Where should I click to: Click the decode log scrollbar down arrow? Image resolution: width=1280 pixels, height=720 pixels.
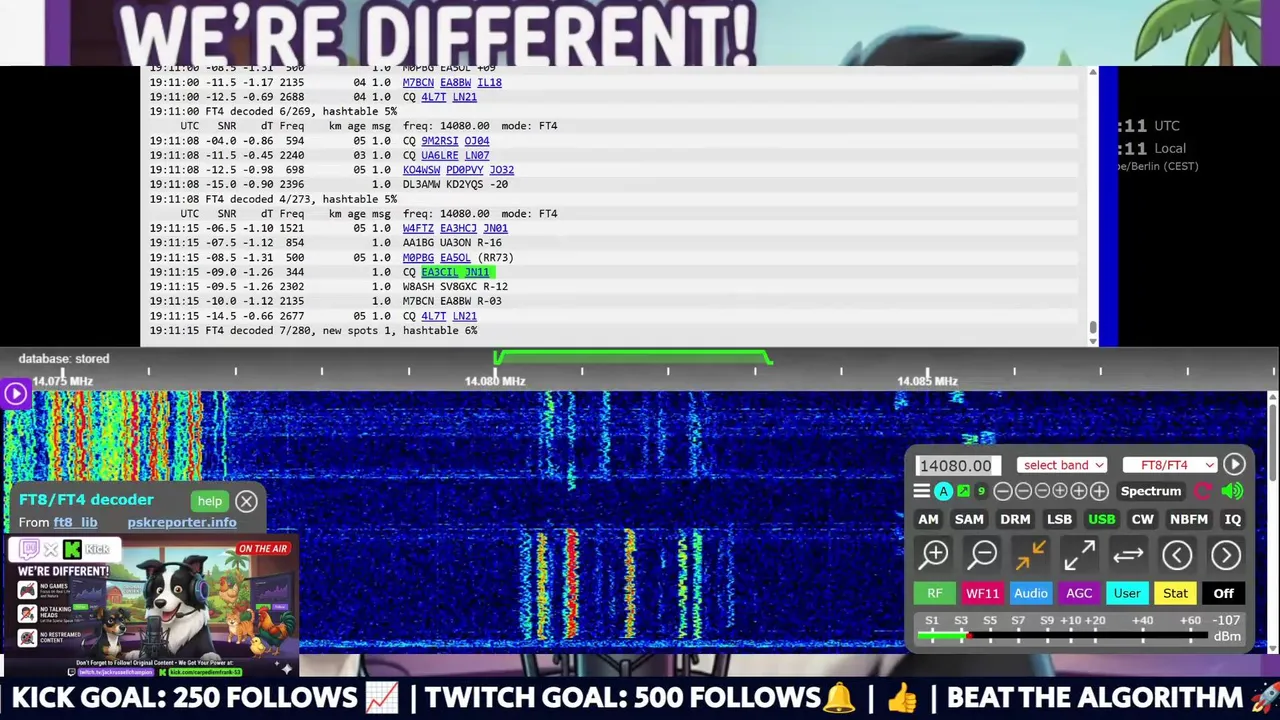tap(1092, 341)
